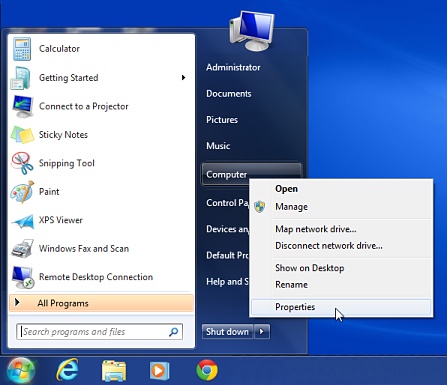Open Windows Fax and Scan icon
Viewport: 447px width, 385px height.
point(22,249)
